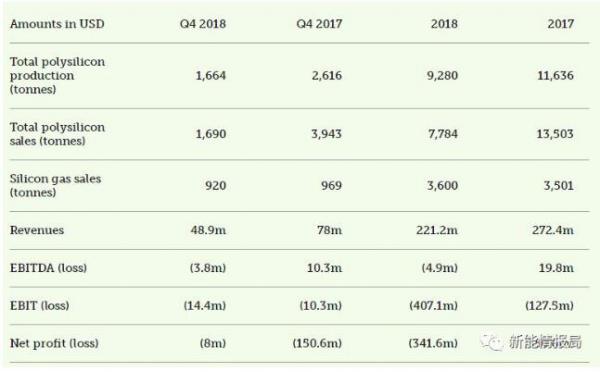
Task: Select the 48.9m revenues cell
Action: (208, 230)
